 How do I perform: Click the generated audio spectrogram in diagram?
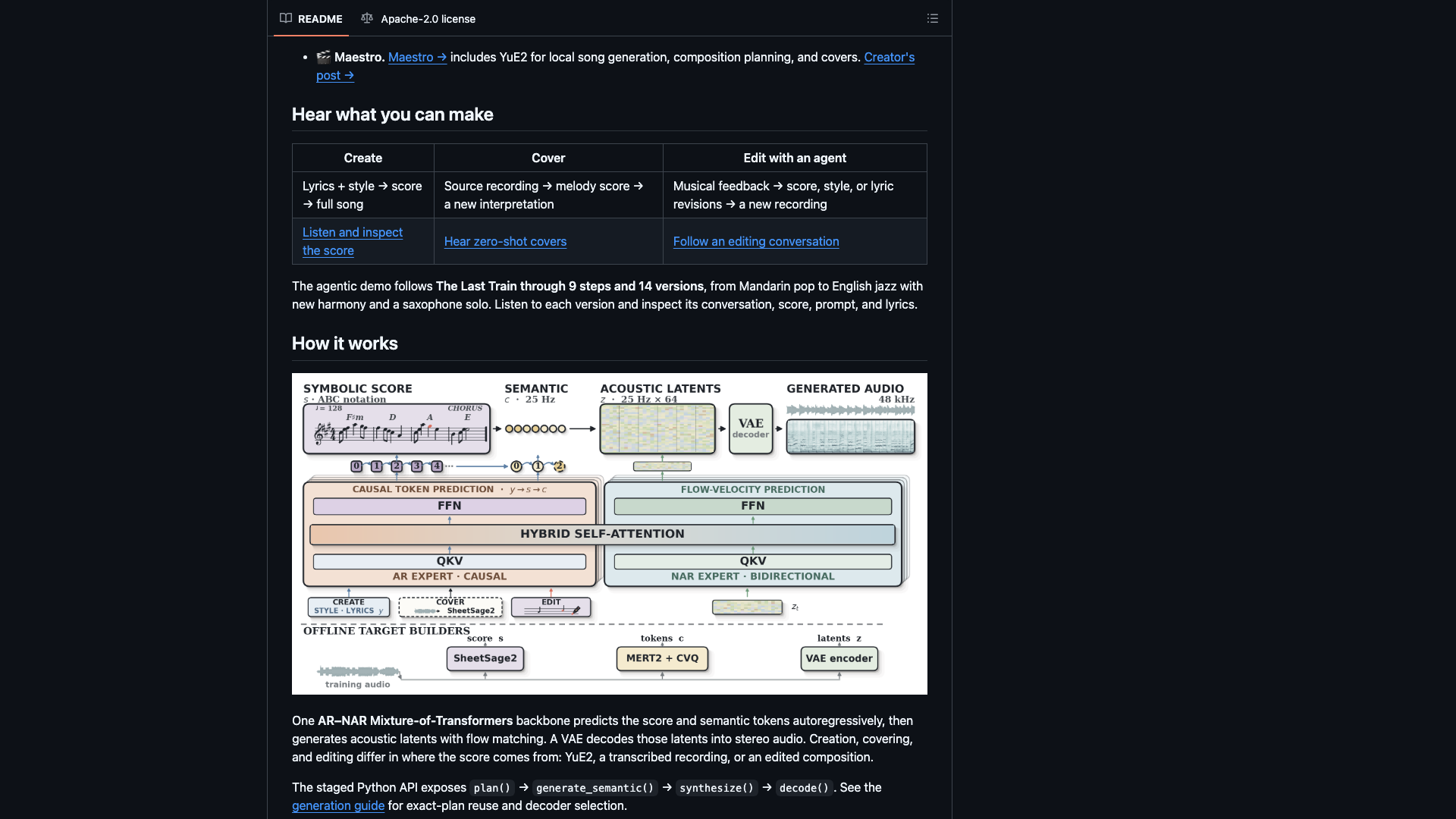click(850, 437)
